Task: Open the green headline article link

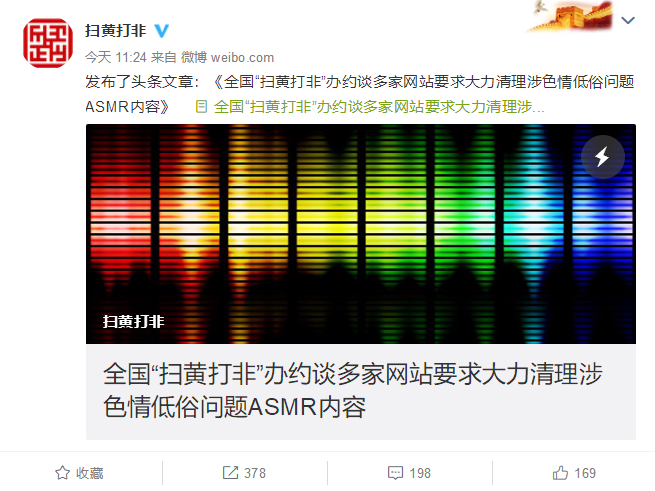Action: [379, 107]
